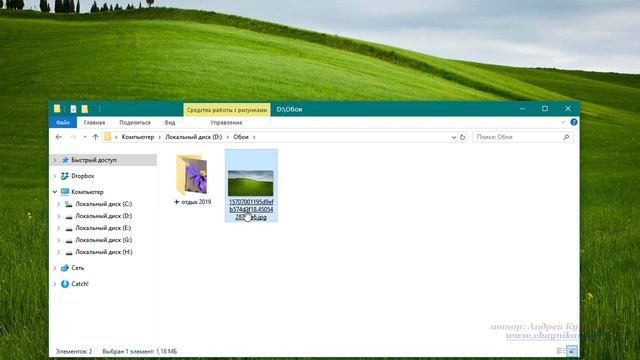Go forward with the right arrow
Screen dimensions: 640x360
(73, 137)
